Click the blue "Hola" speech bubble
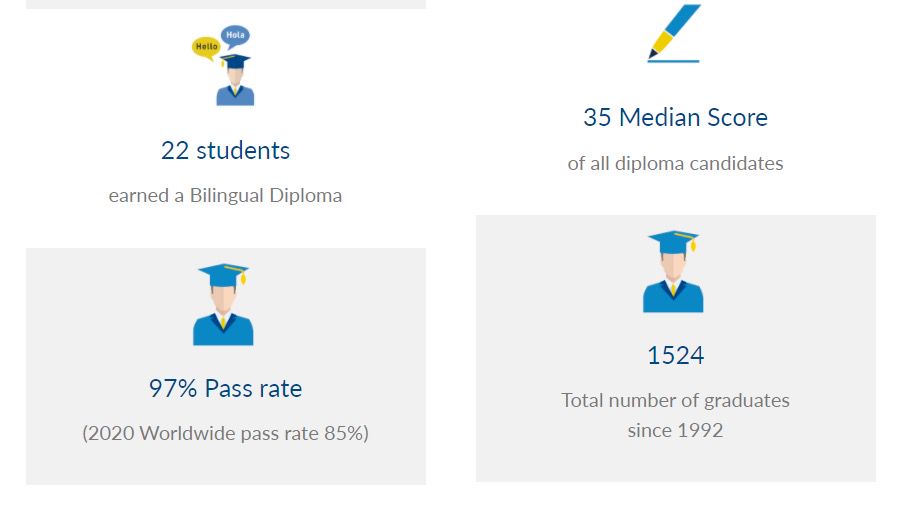Viewport: 900px width, 509px height. 235,36
